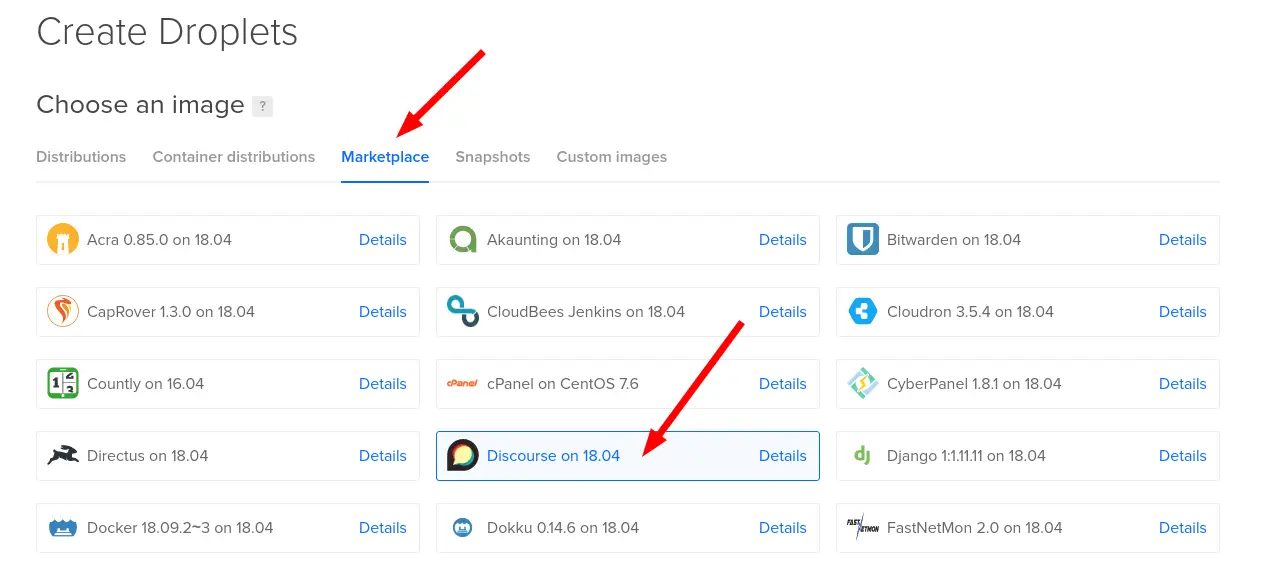The image size is (1264, 573).
Task: View Details link for FastNetMon 2.0
Action: coord(1182,528)
